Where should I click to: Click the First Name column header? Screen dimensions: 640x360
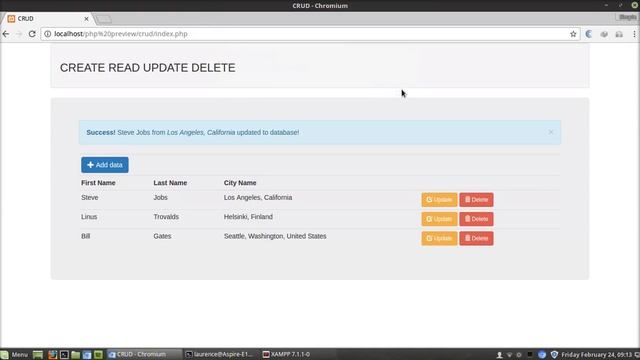coord(98,183)
